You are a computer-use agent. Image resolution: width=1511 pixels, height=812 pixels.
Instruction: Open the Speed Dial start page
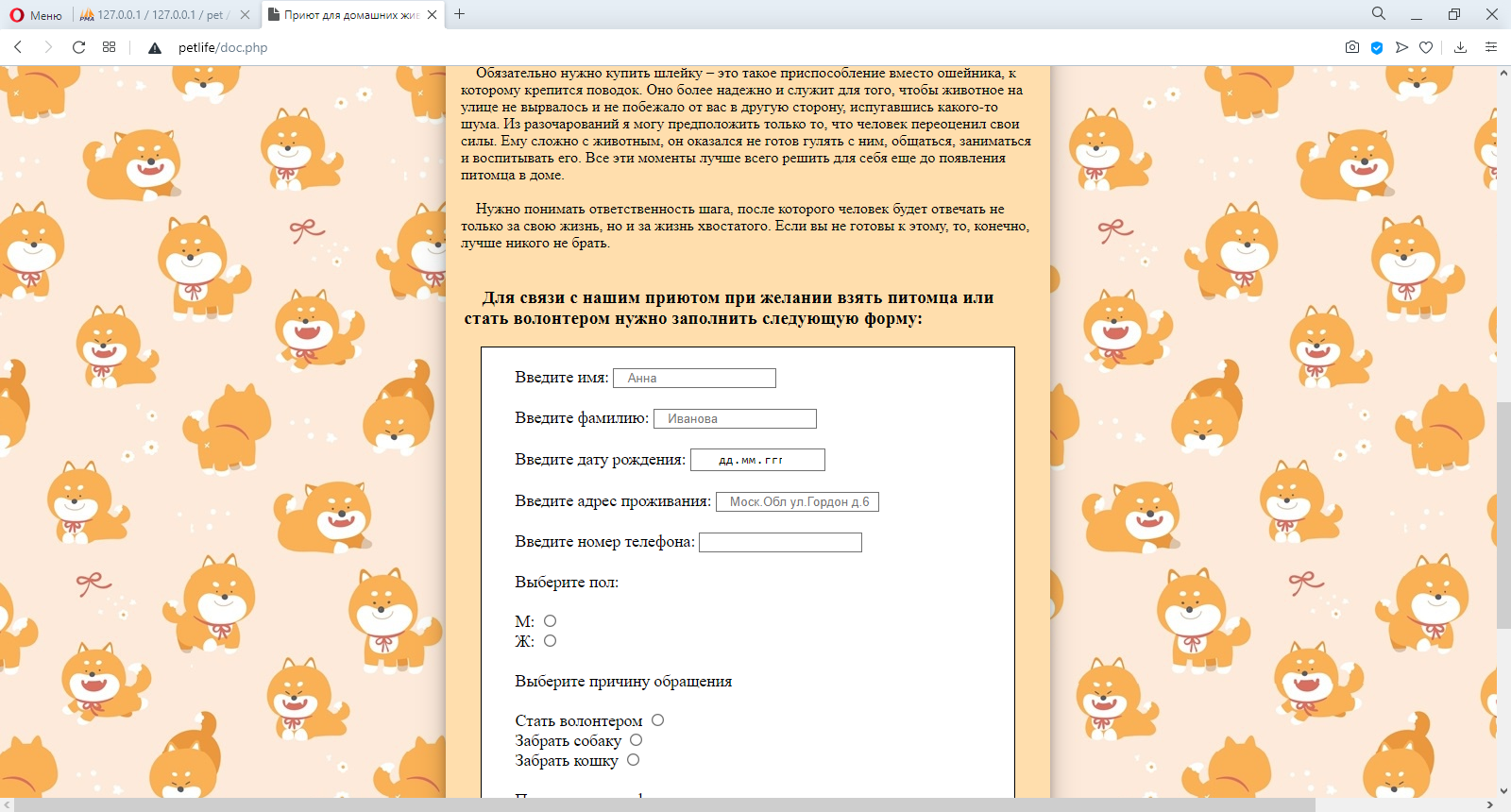coord(109,47)
